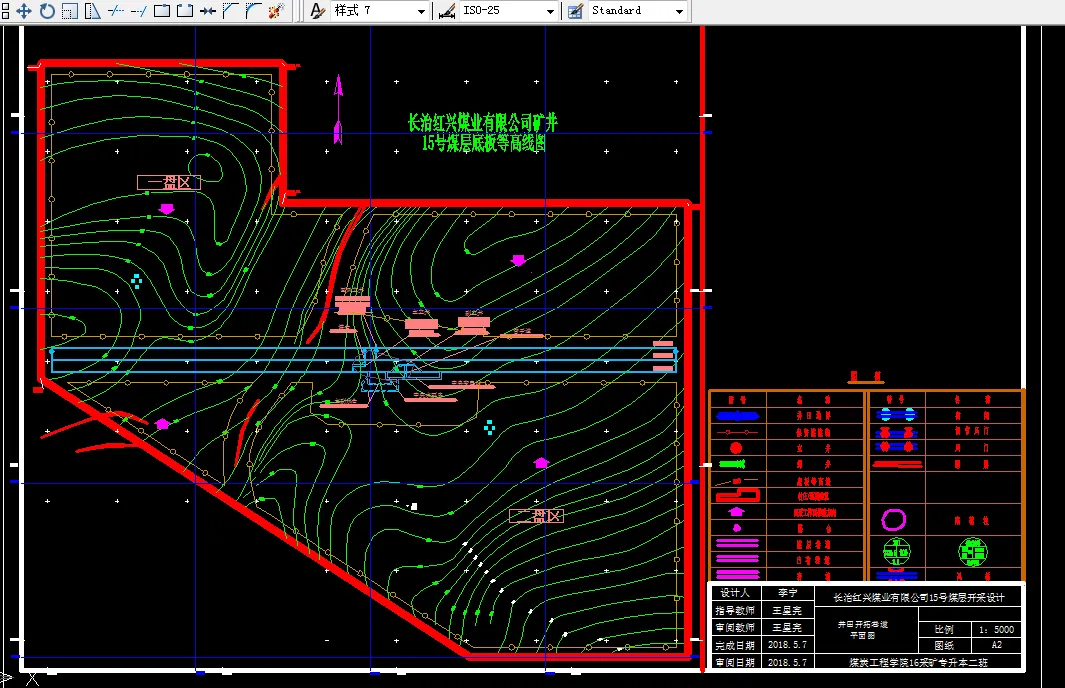Select the Explode tool
The width and height of the screenshot is (1065, 688).
[x=276, y=11]
